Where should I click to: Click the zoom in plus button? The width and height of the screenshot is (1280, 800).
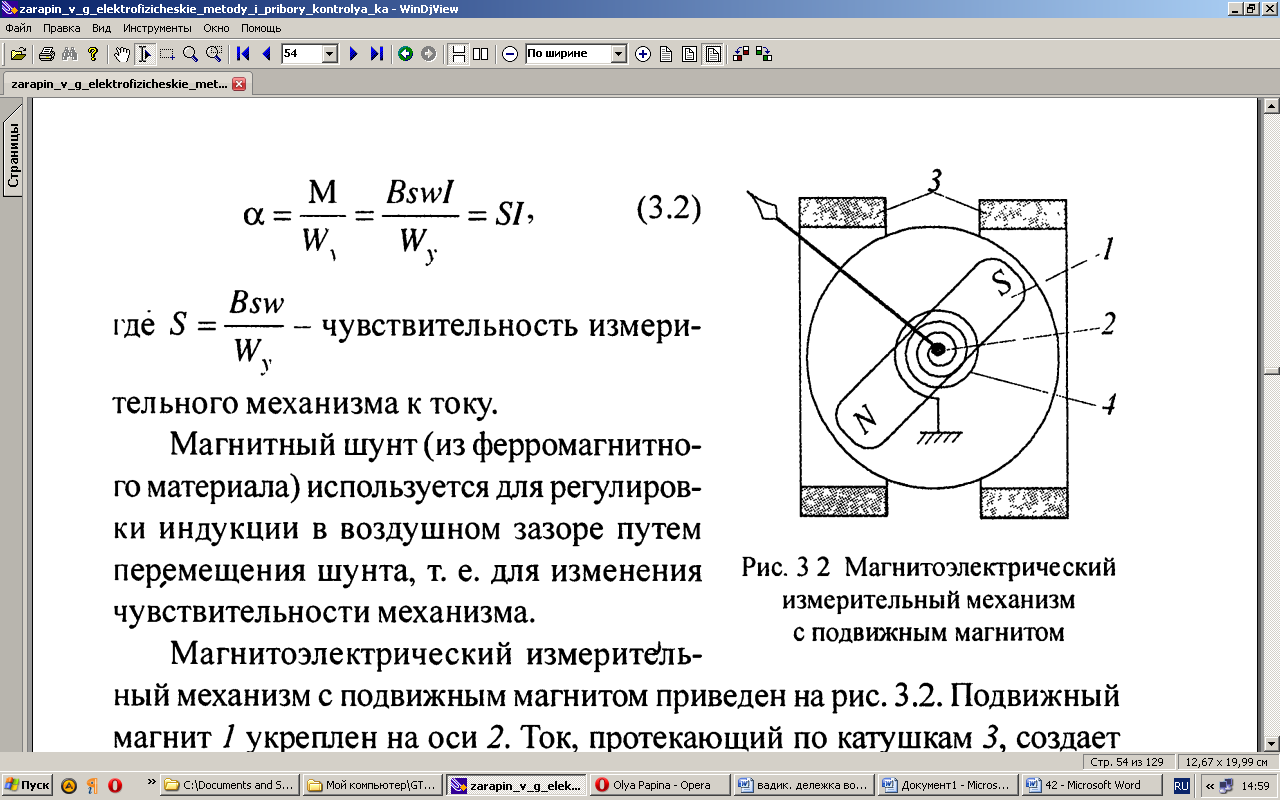coord(643,54)
